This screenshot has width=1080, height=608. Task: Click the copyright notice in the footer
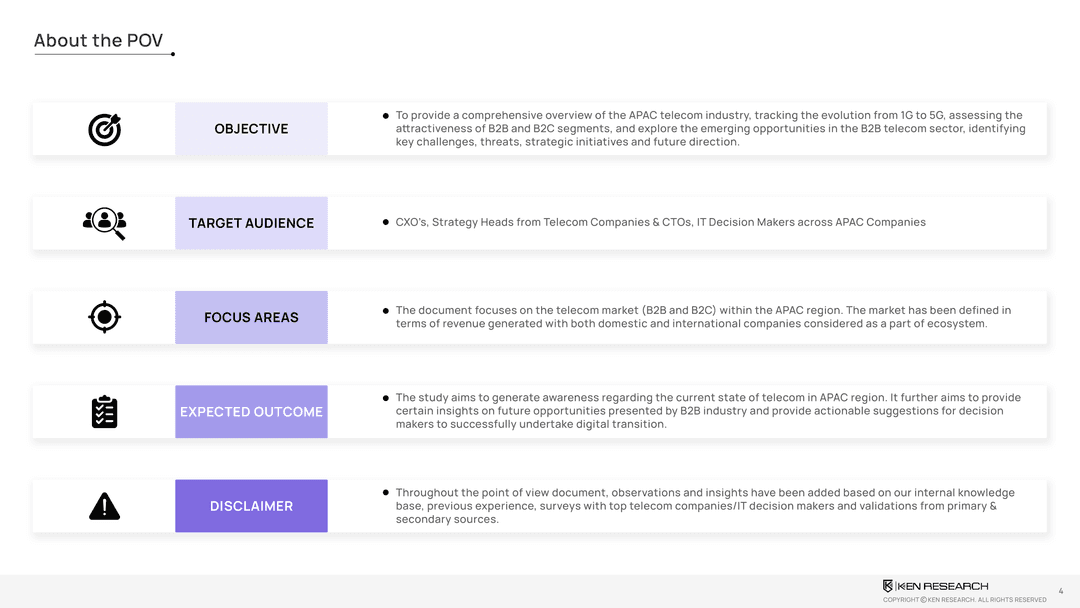point(964,600)
